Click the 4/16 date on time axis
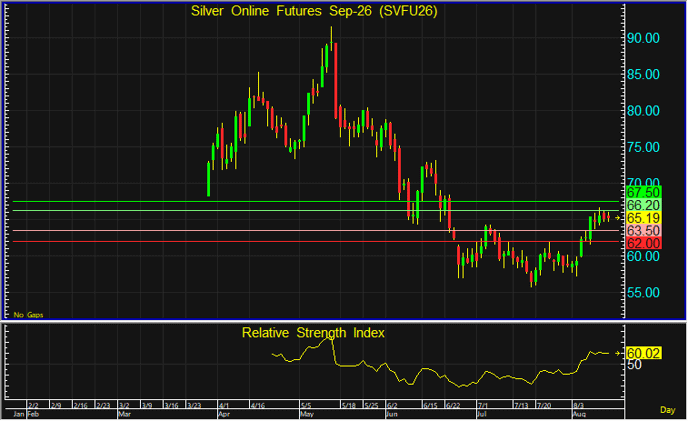The image size is (688, 421). click(258, 405)
